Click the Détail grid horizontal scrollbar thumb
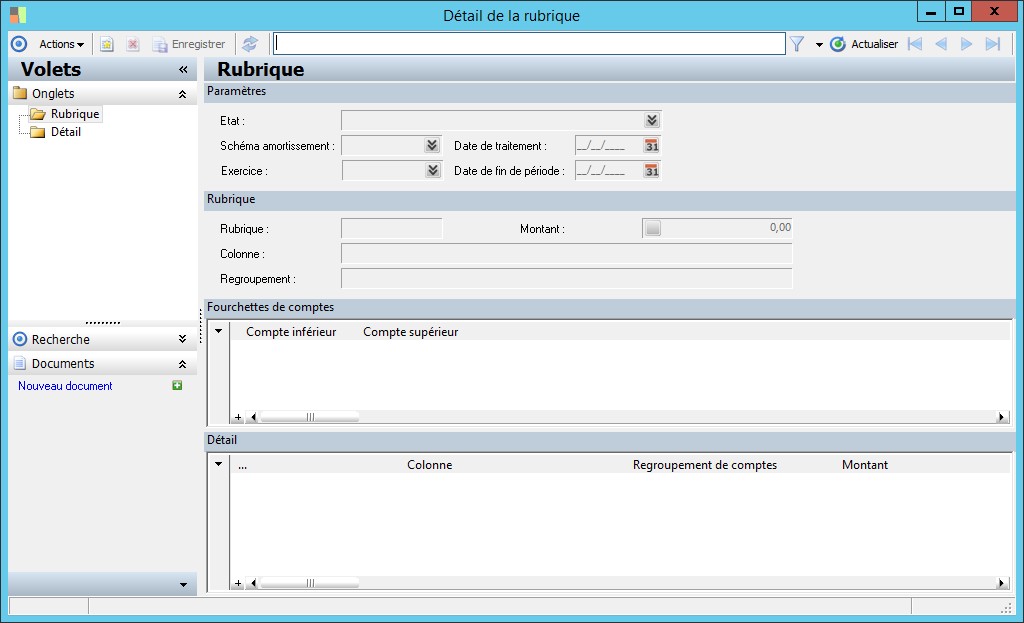1024x623 pixels. [x=310, y=583]
